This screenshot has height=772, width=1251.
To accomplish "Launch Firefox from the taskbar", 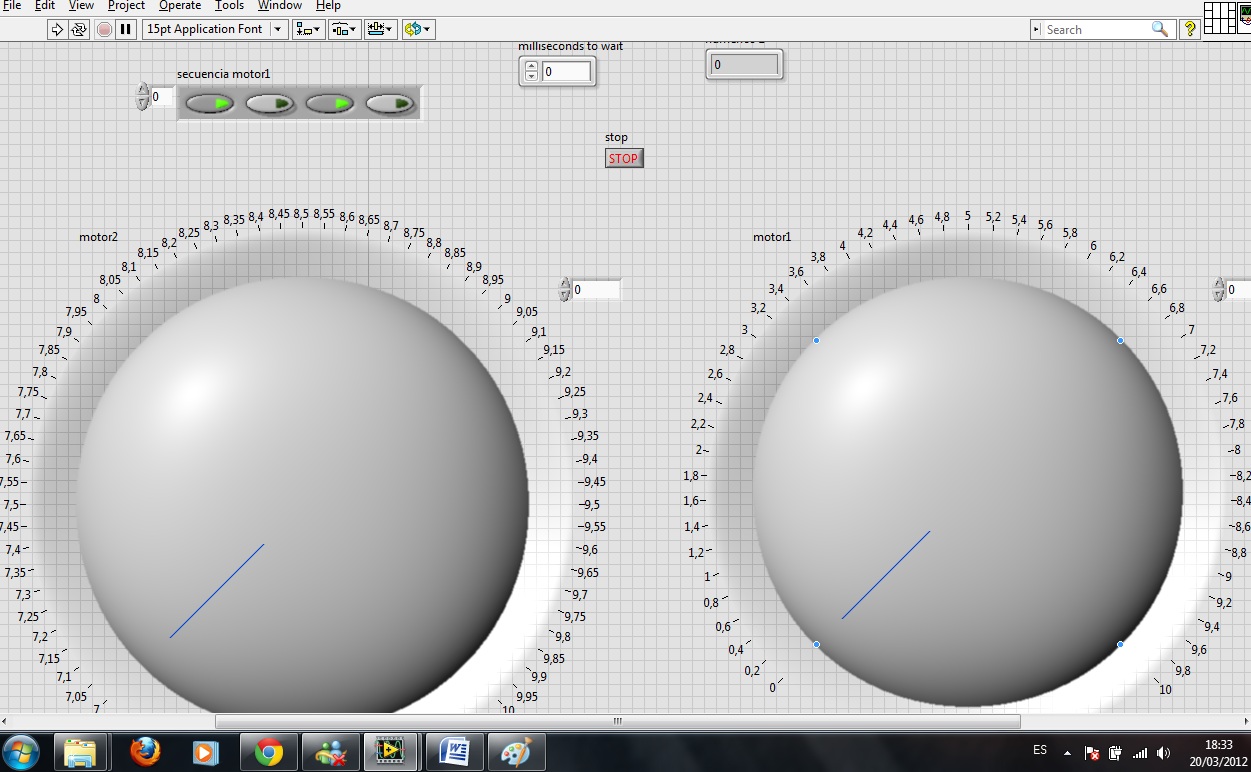I will pyautogui.click(x=146, y=752).
